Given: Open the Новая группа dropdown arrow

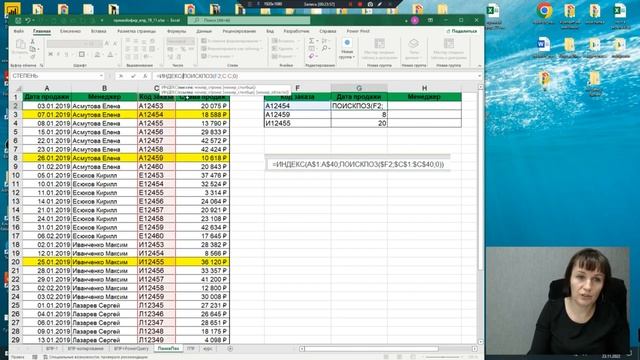Looking at the screenshot, I should [x=353, y=57].
